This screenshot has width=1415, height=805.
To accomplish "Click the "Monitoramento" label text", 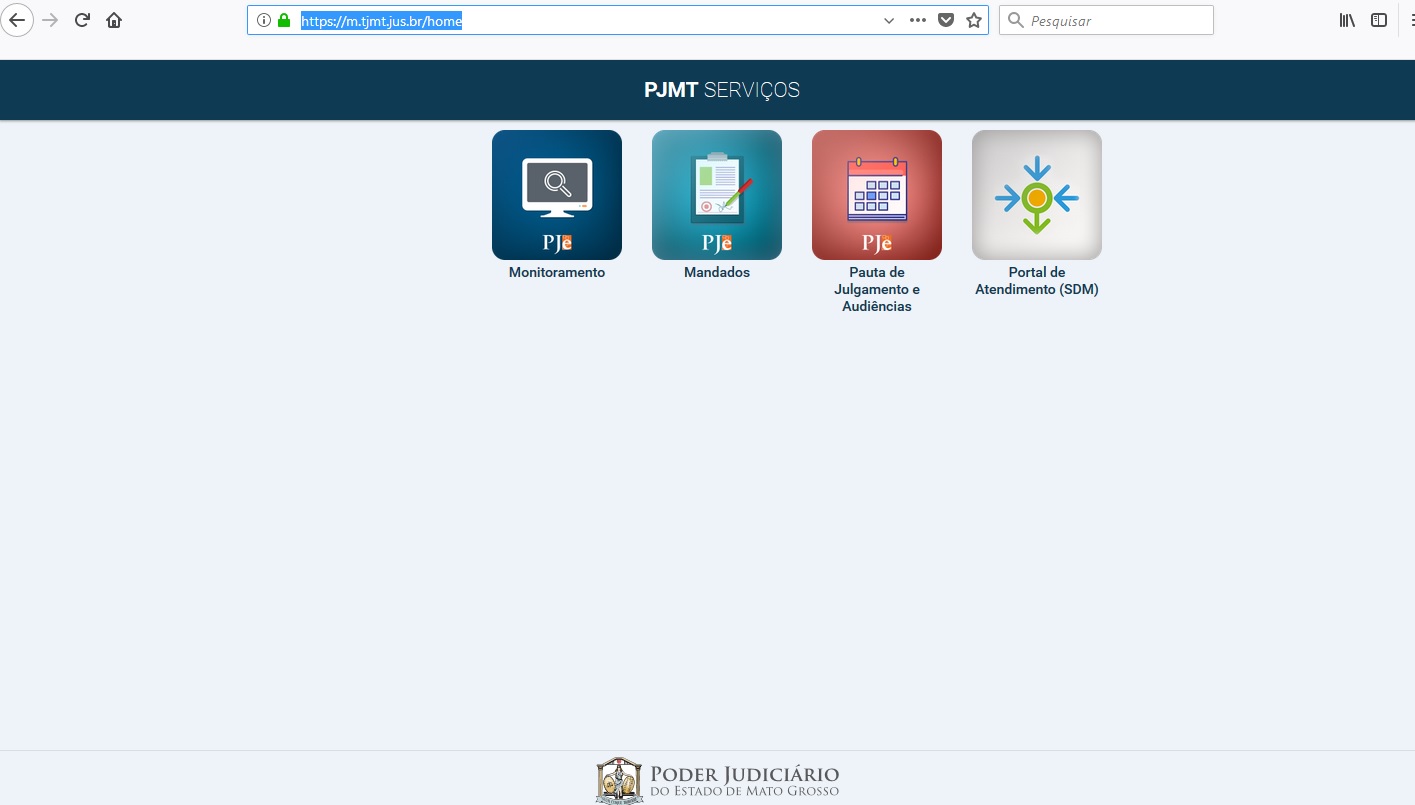I will point(557,272).
